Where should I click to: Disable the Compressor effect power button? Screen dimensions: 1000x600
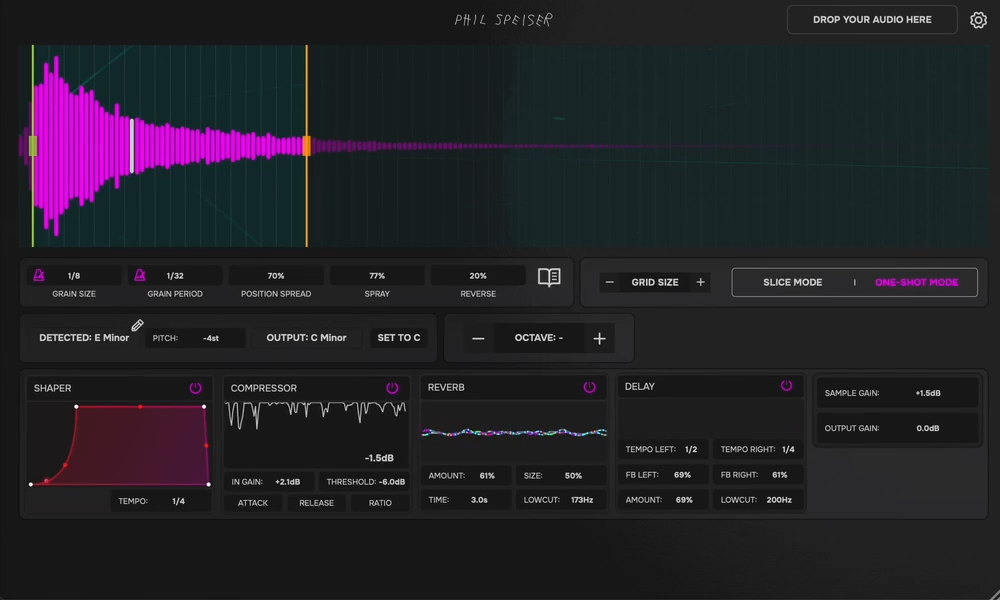(x=392, y=388)
